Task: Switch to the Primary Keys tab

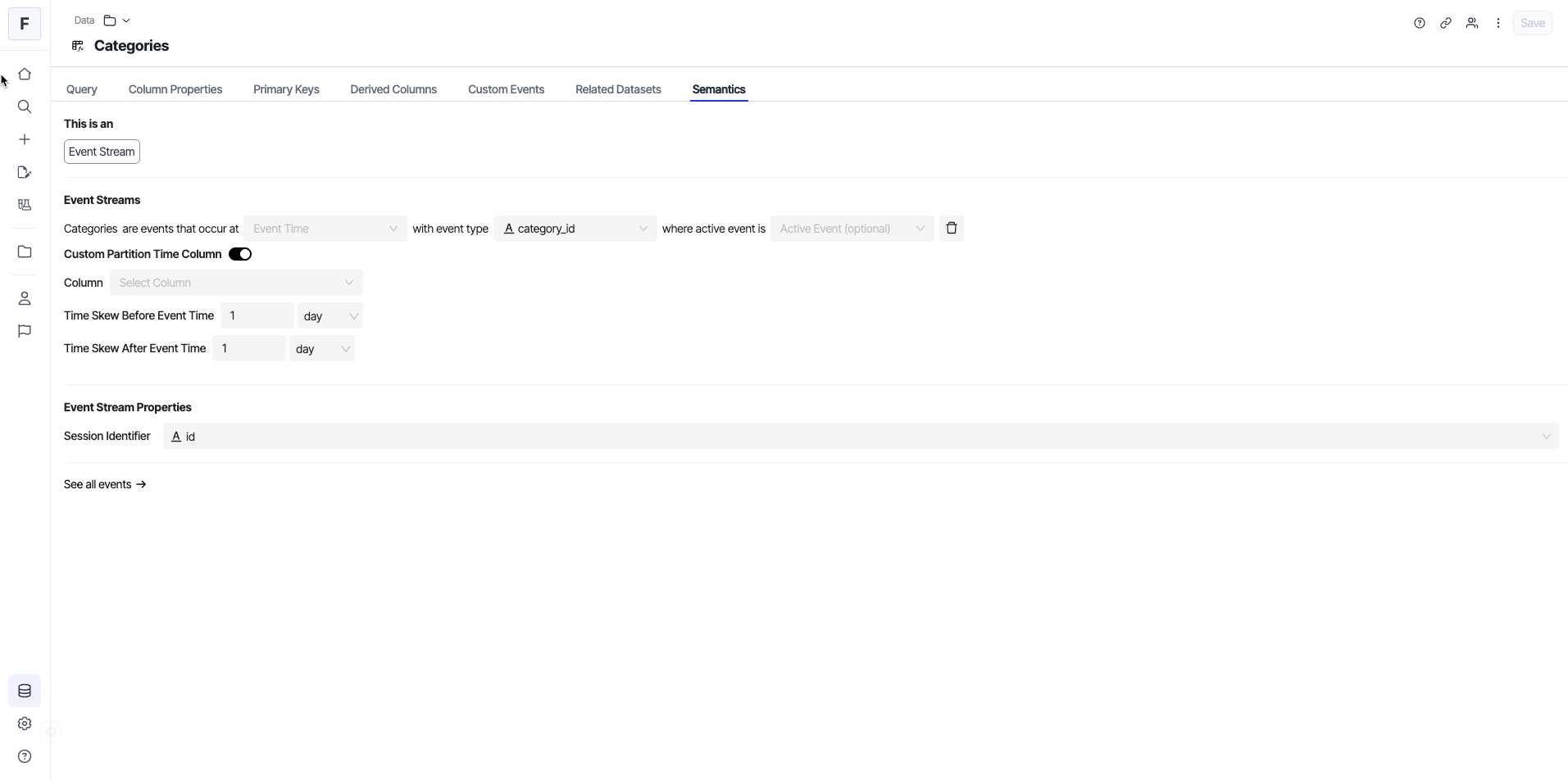Action: [286, 90]
